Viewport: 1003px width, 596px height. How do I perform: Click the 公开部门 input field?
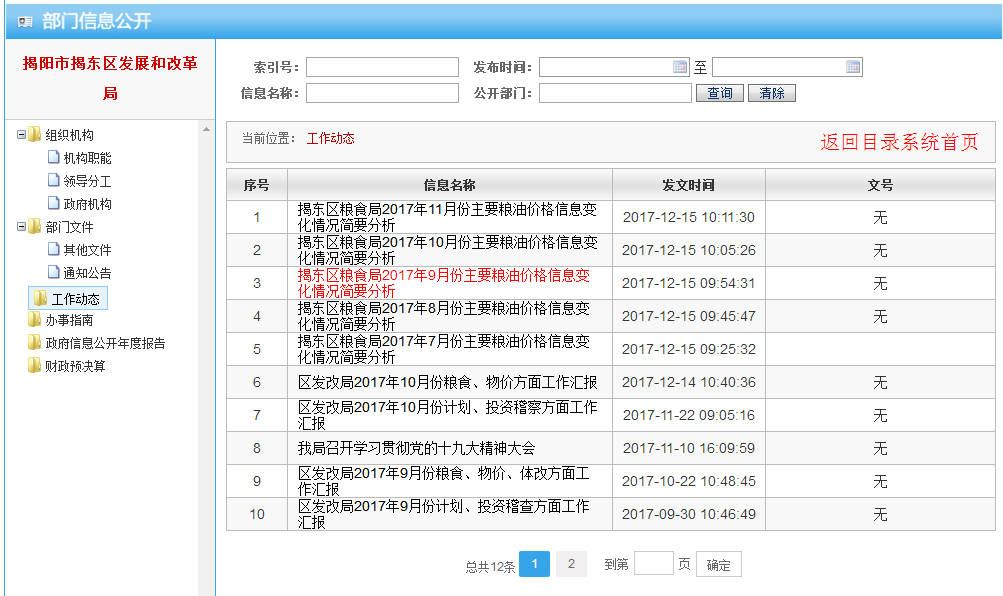[615, 93]
